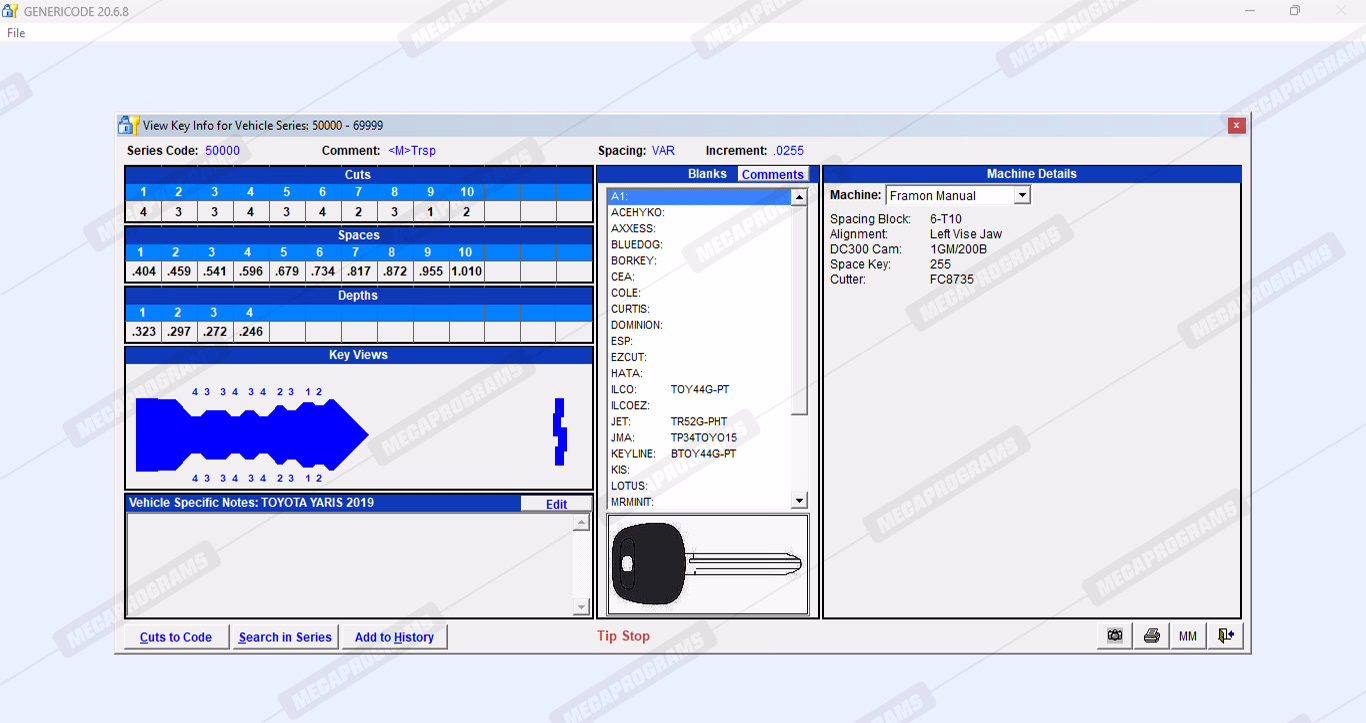Click the printer icon
The width and height of the screenshot is (1366, 723).
1151,636
